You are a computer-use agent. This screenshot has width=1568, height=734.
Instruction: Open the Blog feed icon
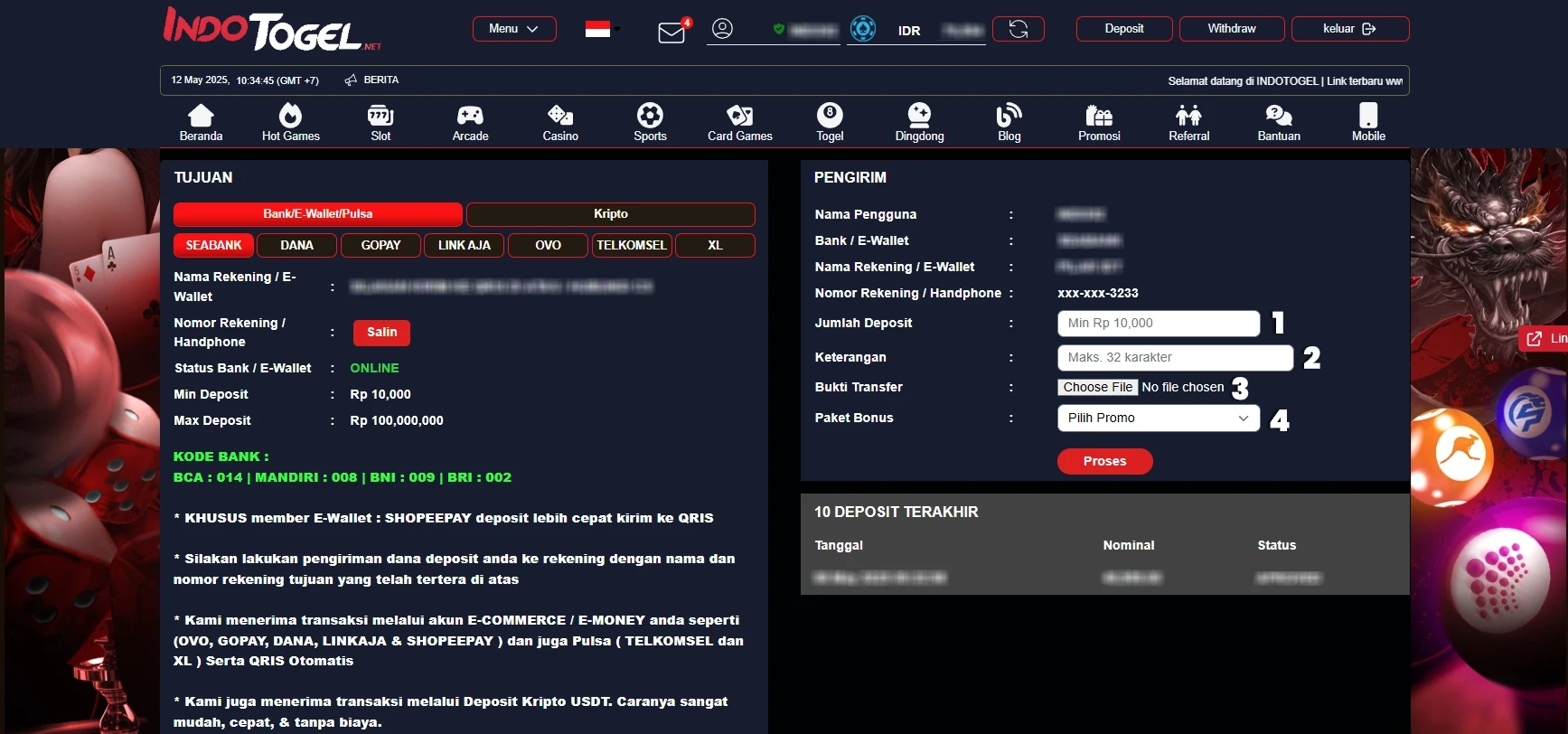pyautogui.click(x=1009, y=115)
